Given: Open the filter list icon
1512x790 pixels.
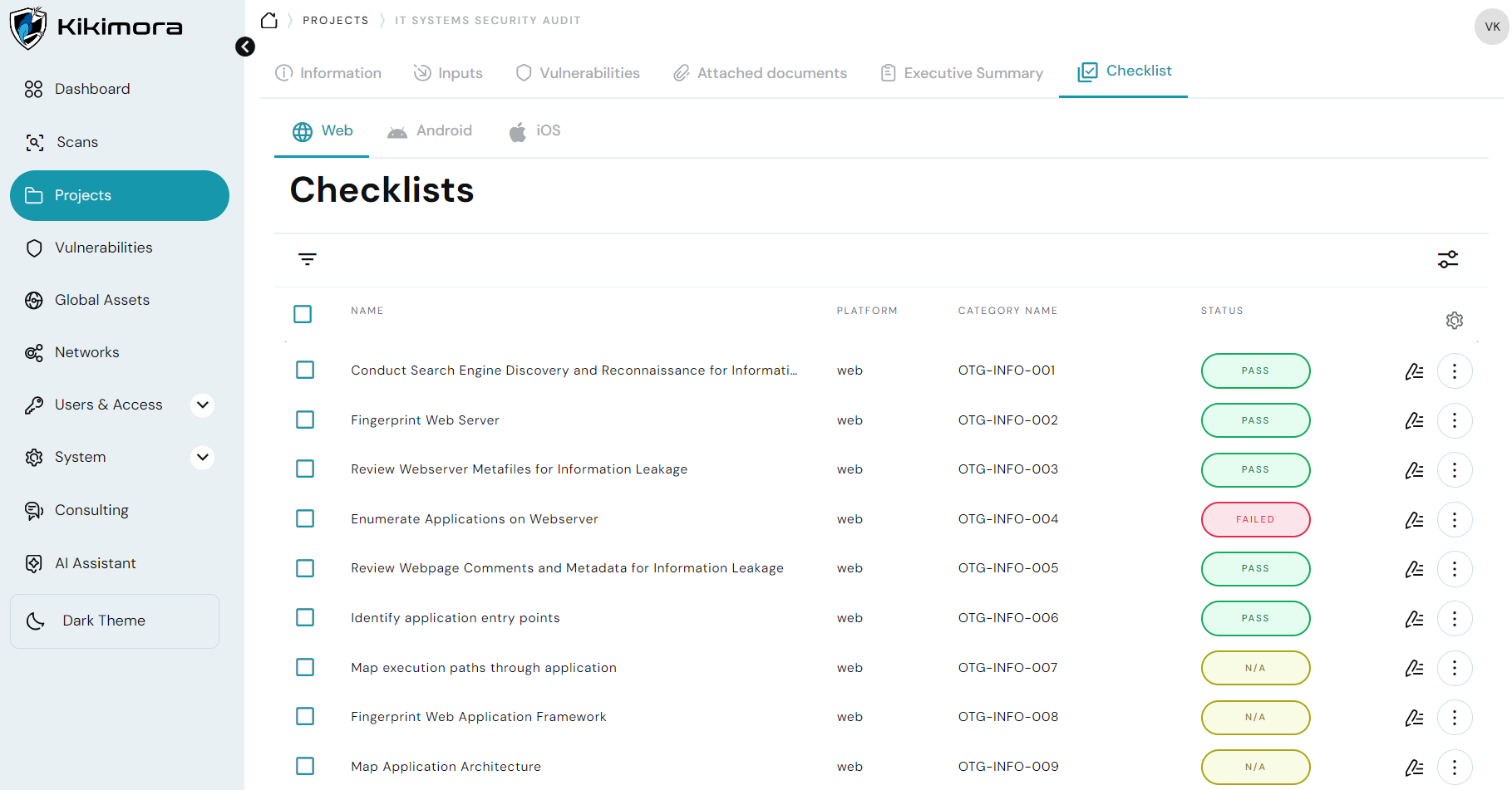Looking at the screenshot, I should (x=308, y=259).
